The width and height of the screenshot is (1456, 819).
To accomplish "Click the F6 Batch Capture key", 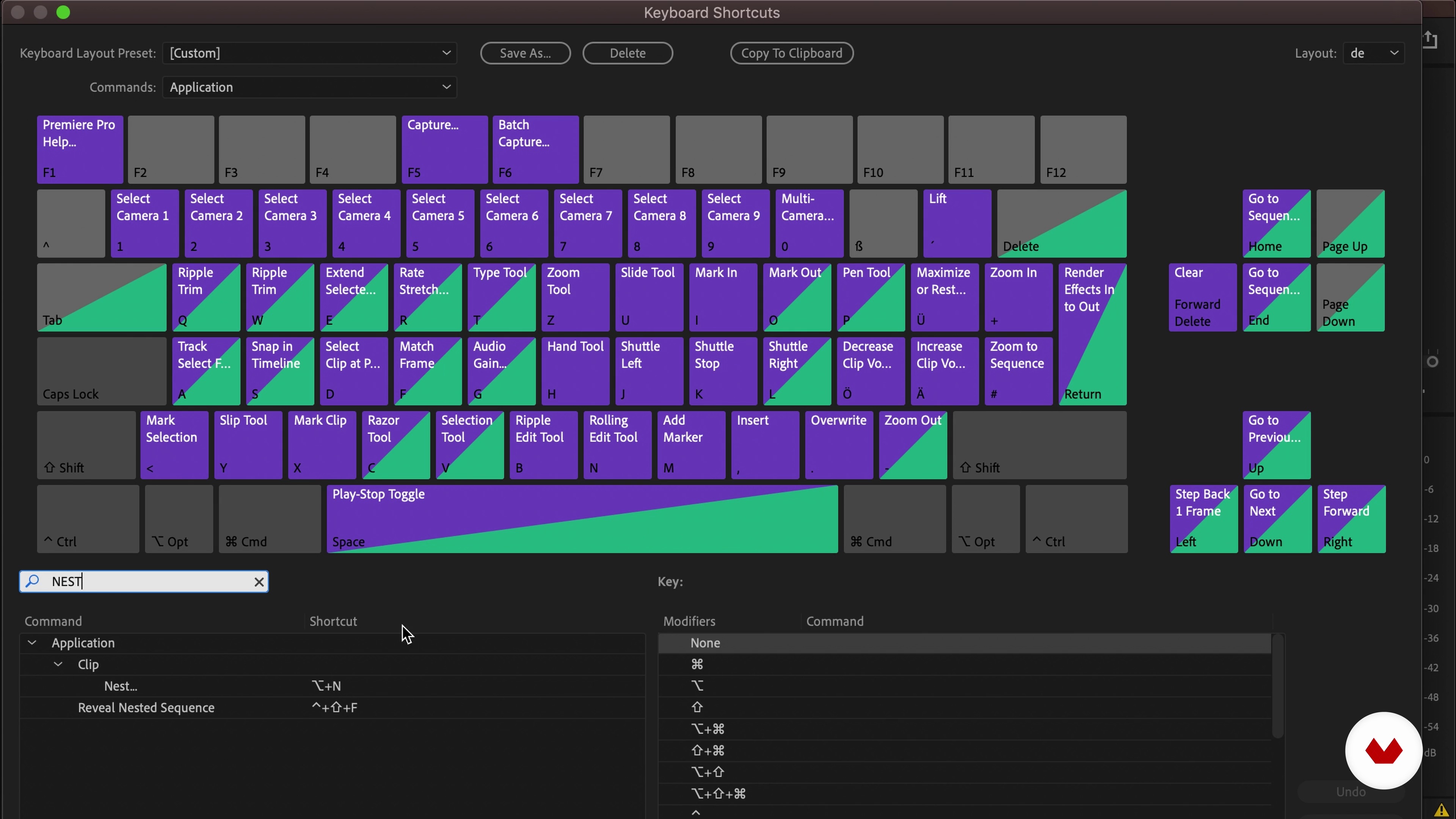I will coord(535,150).
